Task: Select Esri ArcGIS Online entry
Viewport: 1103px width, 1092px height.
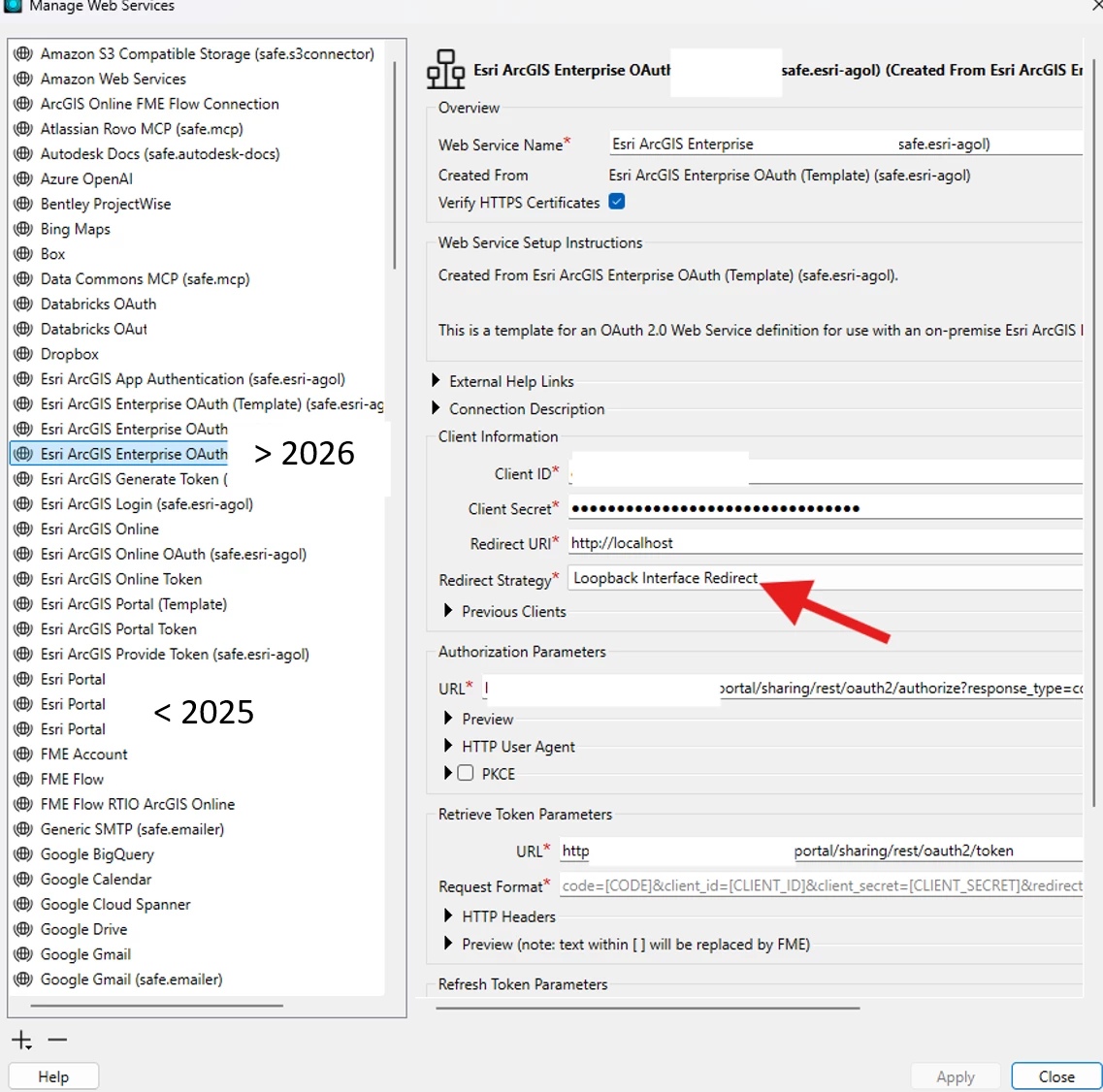Action: tap(99, 529)
